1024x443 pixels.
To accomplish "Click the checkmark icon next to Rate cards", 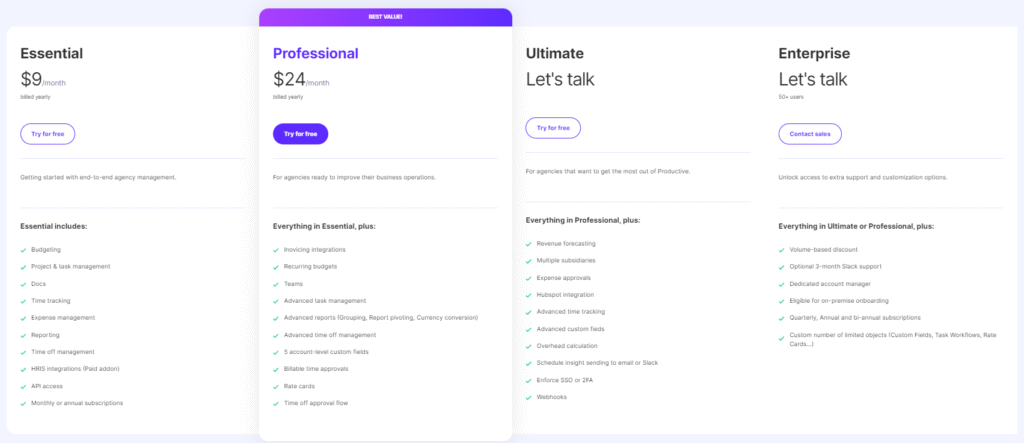I will (x=275, y=385).
